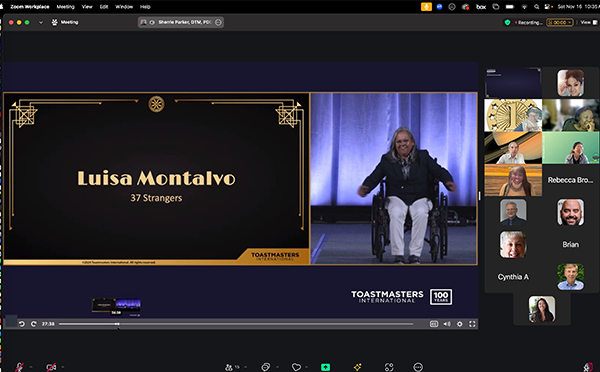600x372 pixels.
Task: Click the video progress bar
Action: [236, 324]
